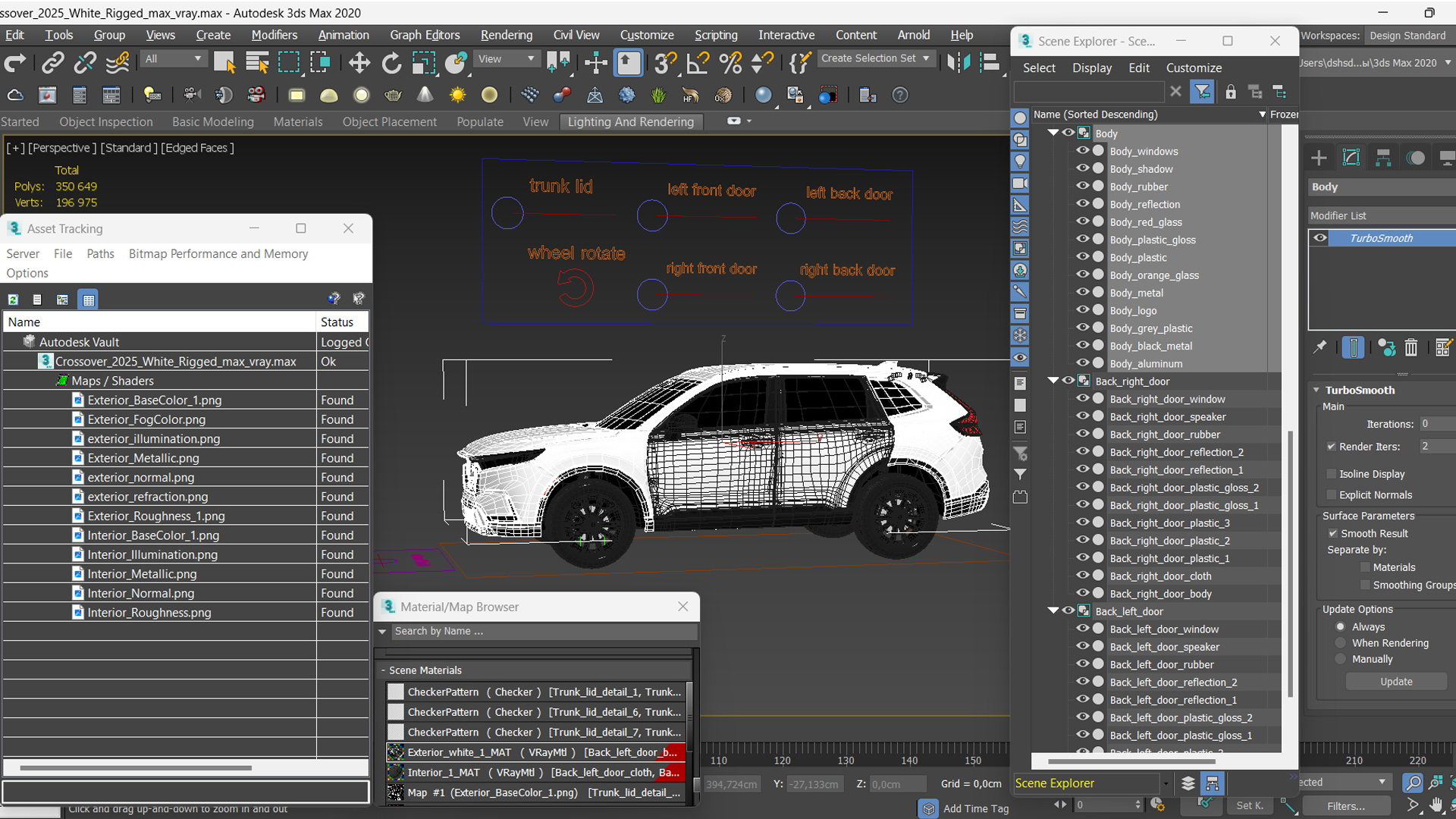Click Modifier List dropdown field
Screen dimensions: 1456x819
coord(1382,215)
